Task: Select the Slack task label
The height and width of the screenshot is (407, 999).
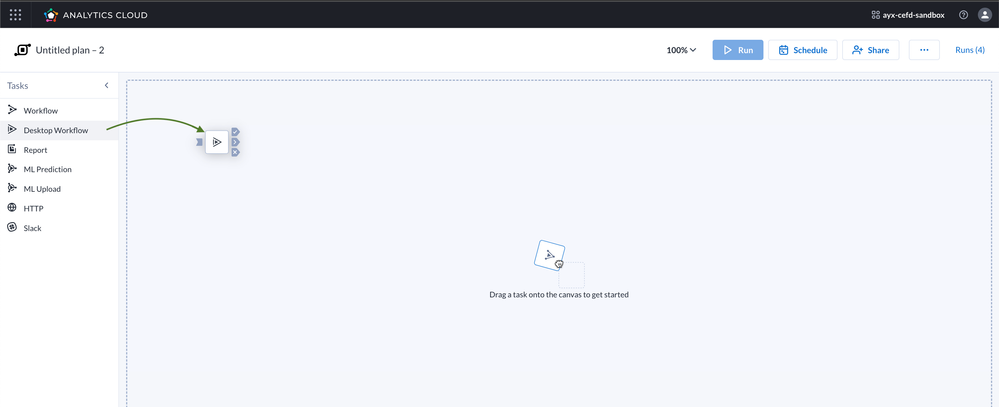Action: (32, 228)
